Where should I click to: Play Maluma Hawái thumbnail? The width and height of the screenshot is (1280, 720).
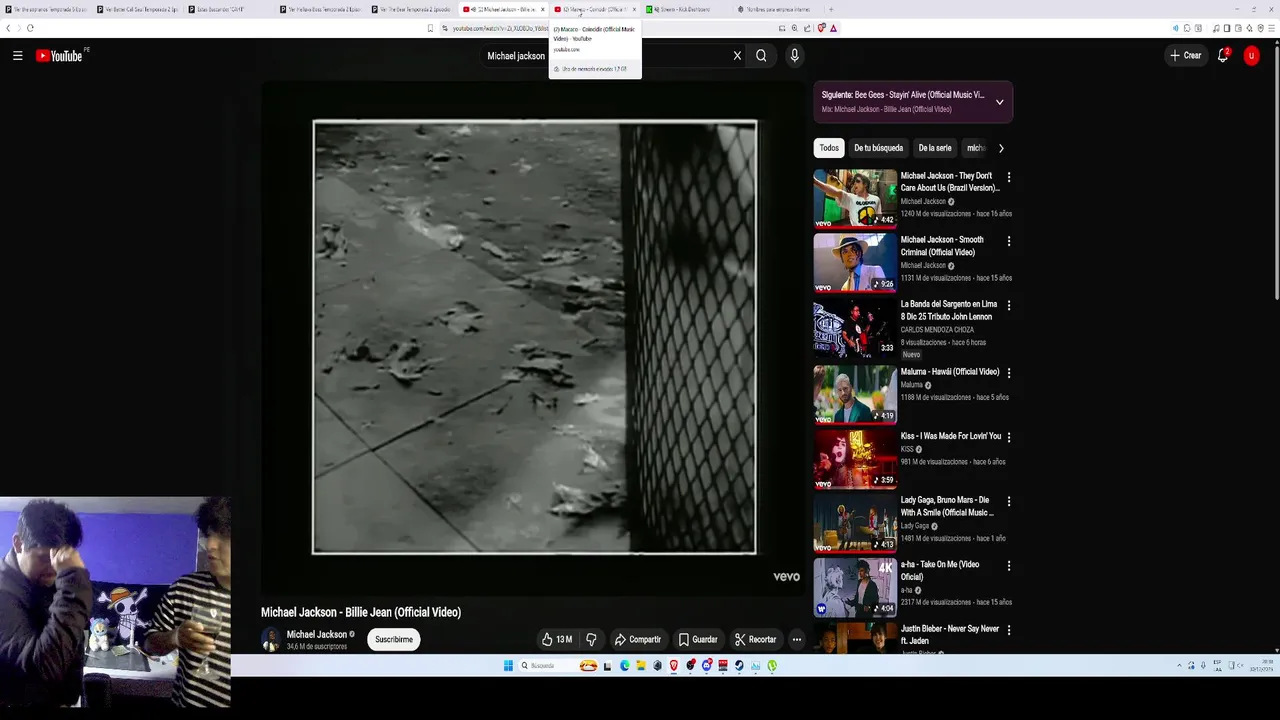point(855,394)
